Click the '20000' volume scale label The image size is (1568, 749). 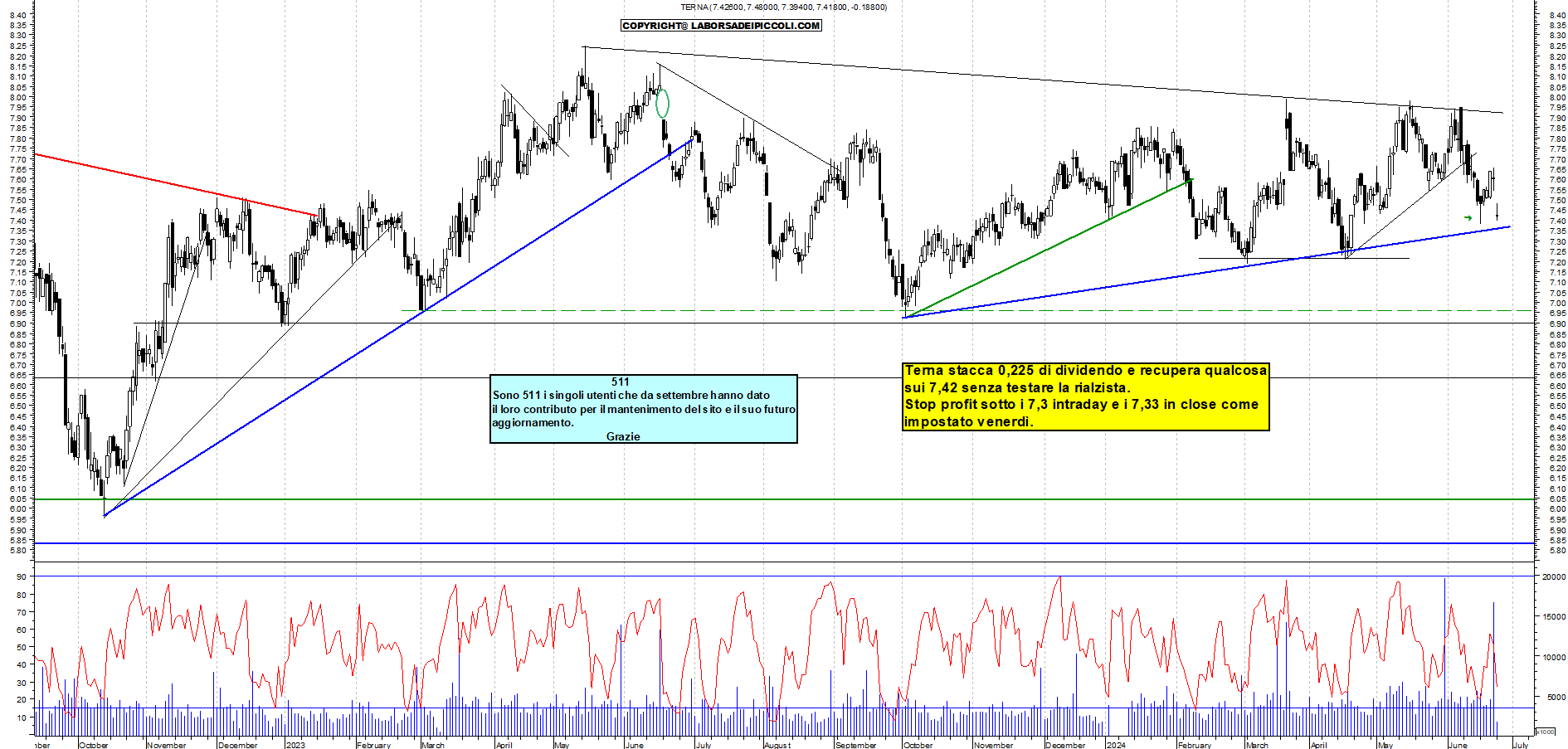pos(1554,576)
